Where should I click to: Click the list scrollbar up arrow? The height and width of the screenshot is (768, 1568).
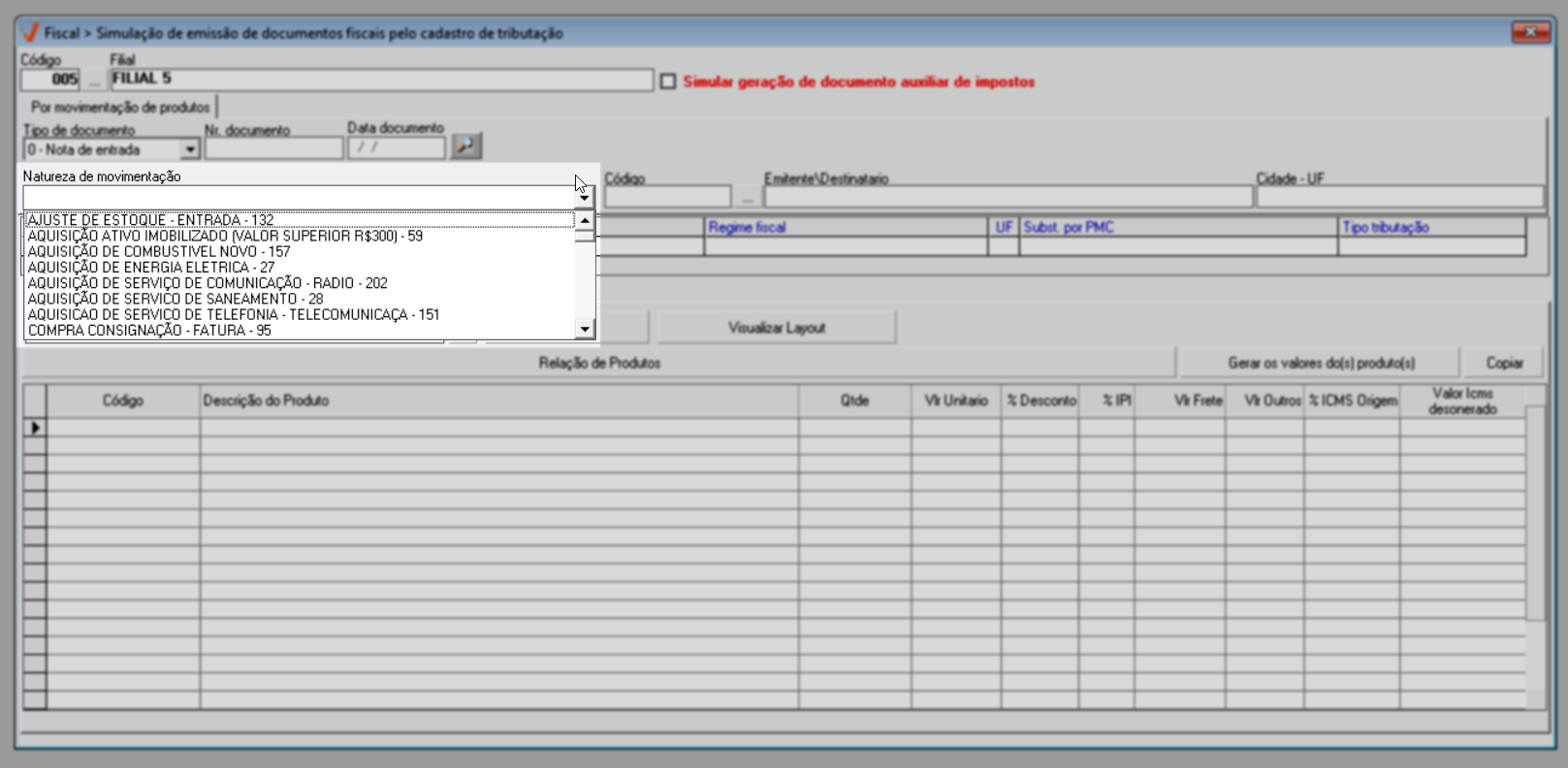(585, 220)
